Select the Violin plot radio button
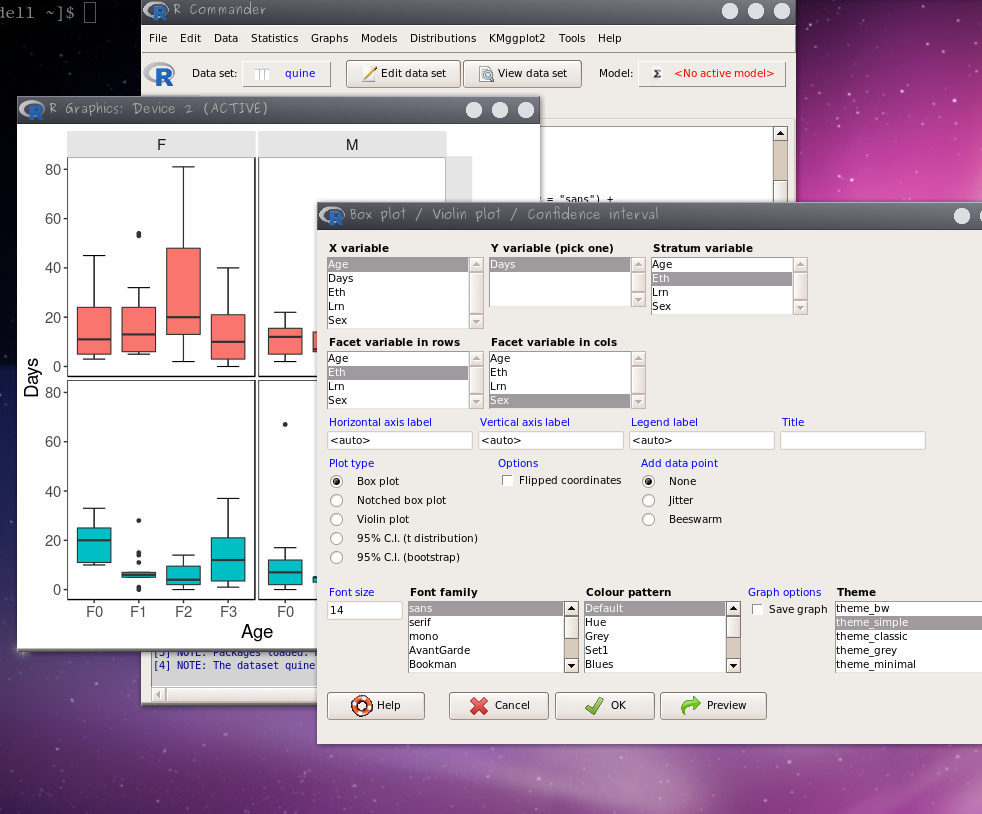Viewport: 982px width, 814px height. coord(336,519)
